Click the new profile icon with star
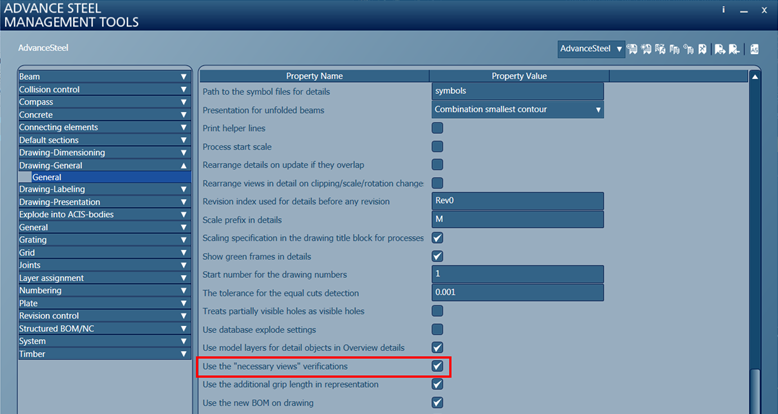The height and width of the screenshot is (414, 778). 647,49
